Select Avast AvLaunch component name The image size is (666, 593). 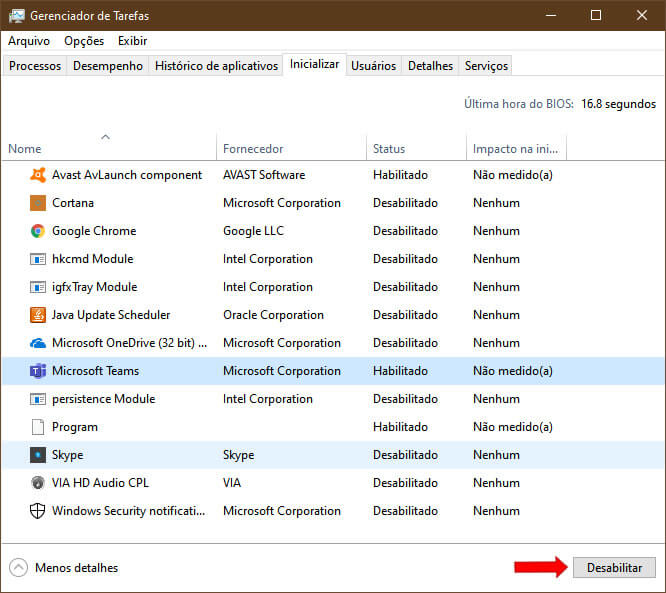tap(127, 175)
